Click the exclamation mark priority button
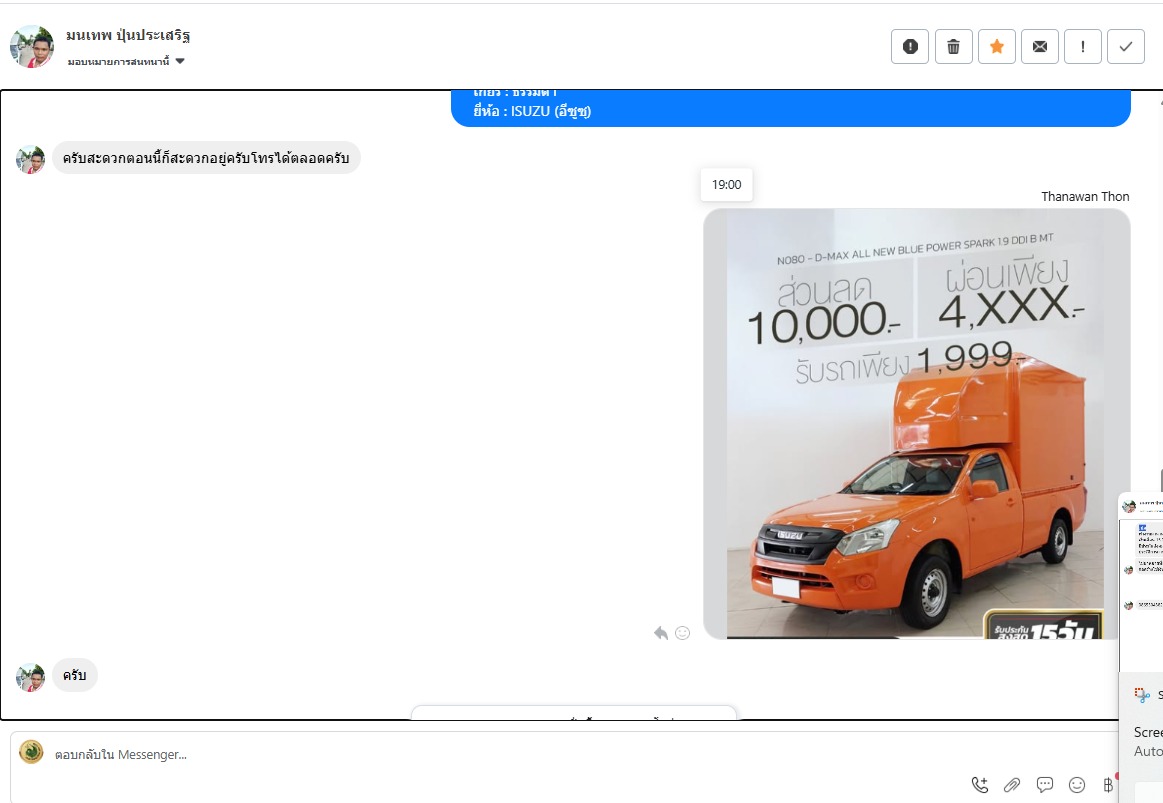The height and width of the screenshot is (803, 1163). point(1083,46)
